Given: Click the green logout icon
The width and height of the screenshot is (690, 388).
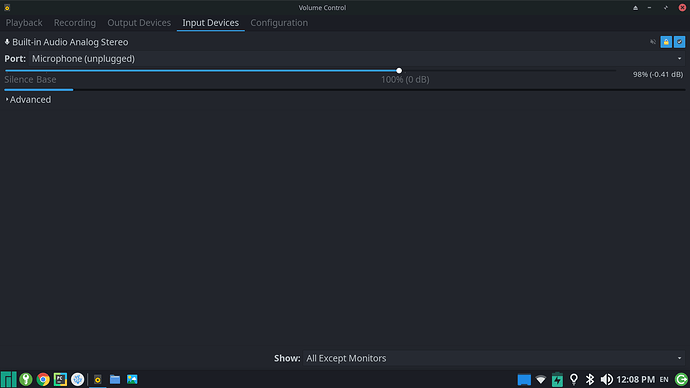Looking at the screenshot, I should [x=681, y=379].
